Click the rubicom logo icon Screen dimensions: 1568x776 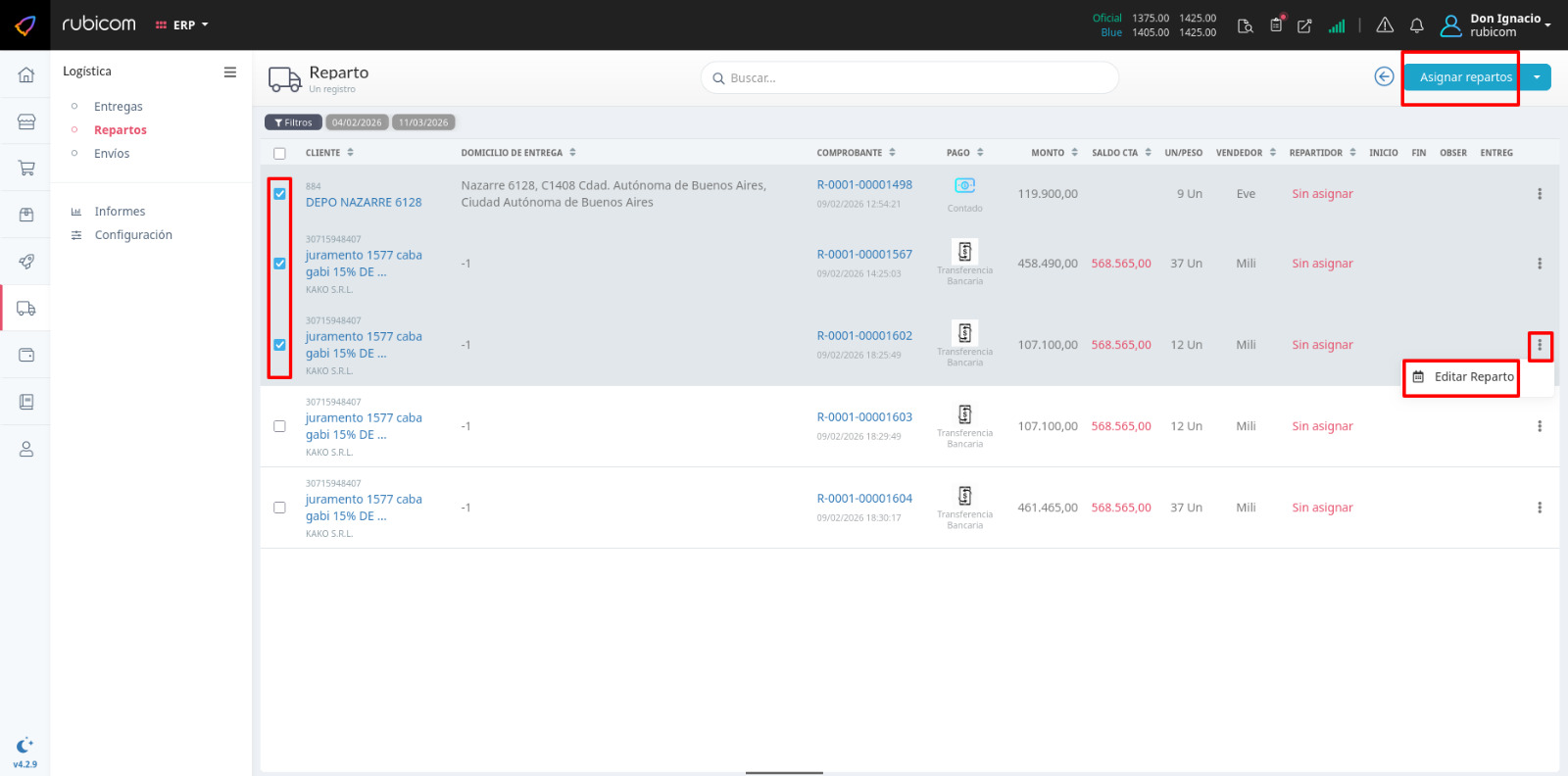pos(25,25)
